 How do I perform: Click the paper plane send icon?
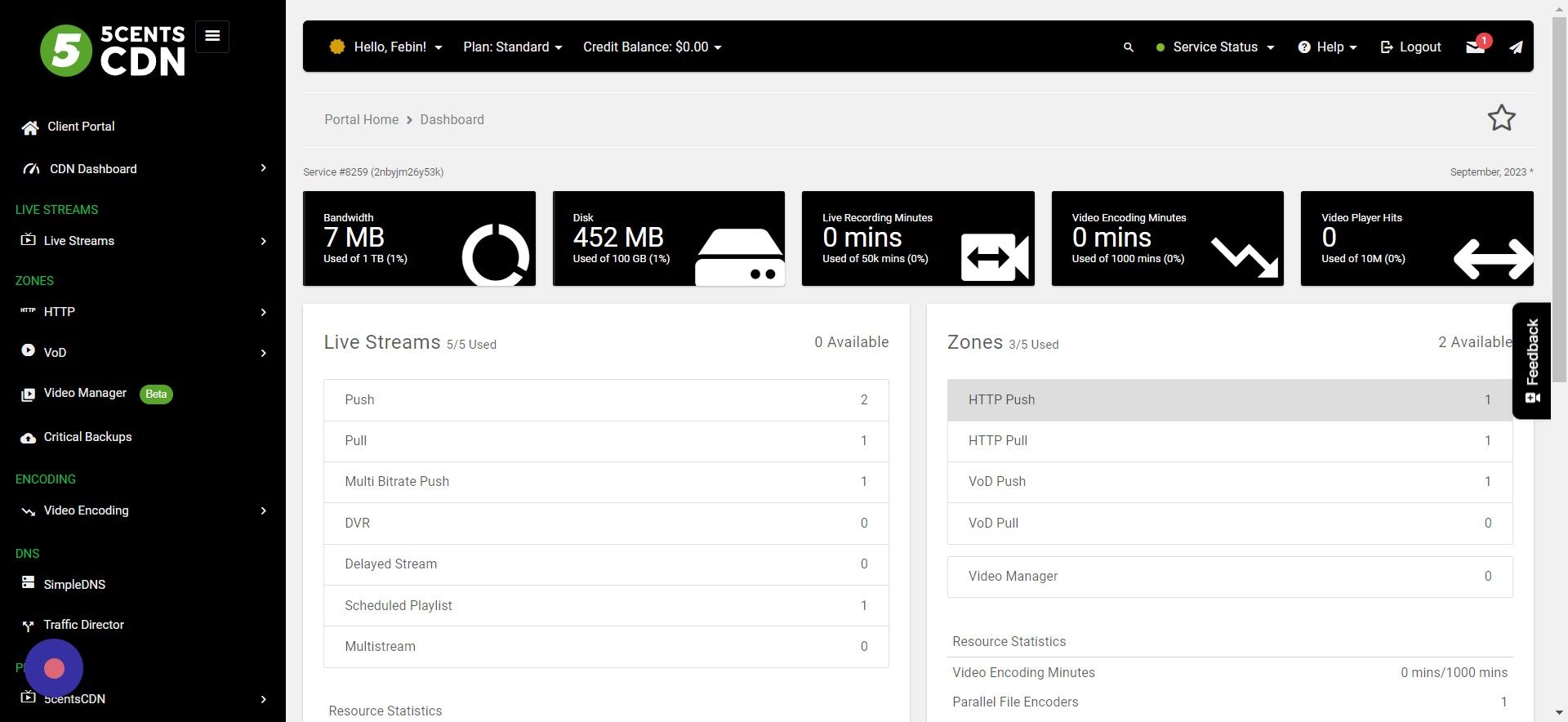point(1516,47)
